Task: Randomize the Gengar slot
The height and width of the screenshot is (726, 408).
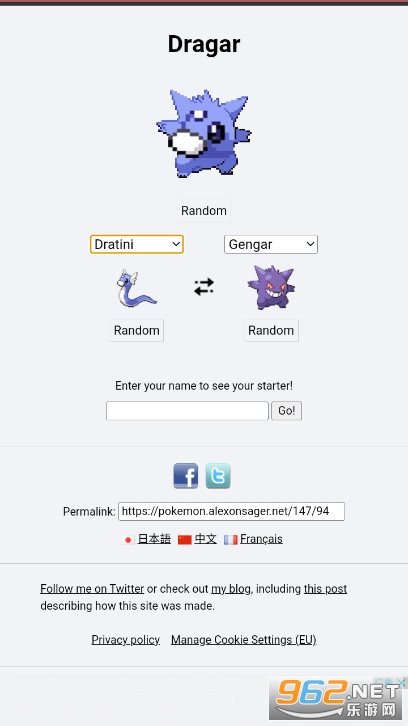Action: coord(271,331)
